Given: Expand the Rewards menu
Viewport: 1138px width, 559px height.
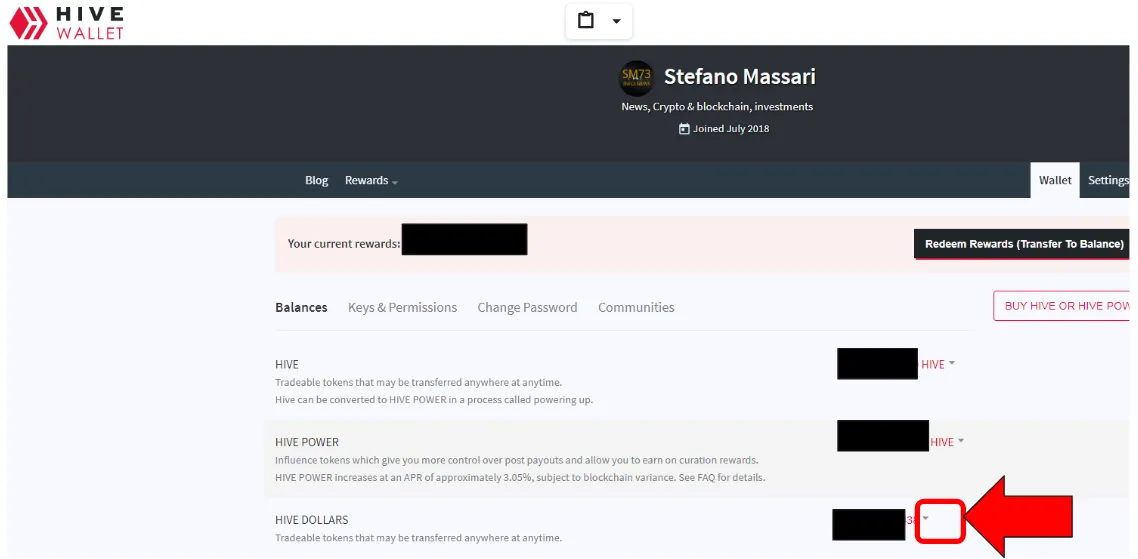Looking at the screenshot, I should coord(371,180).
